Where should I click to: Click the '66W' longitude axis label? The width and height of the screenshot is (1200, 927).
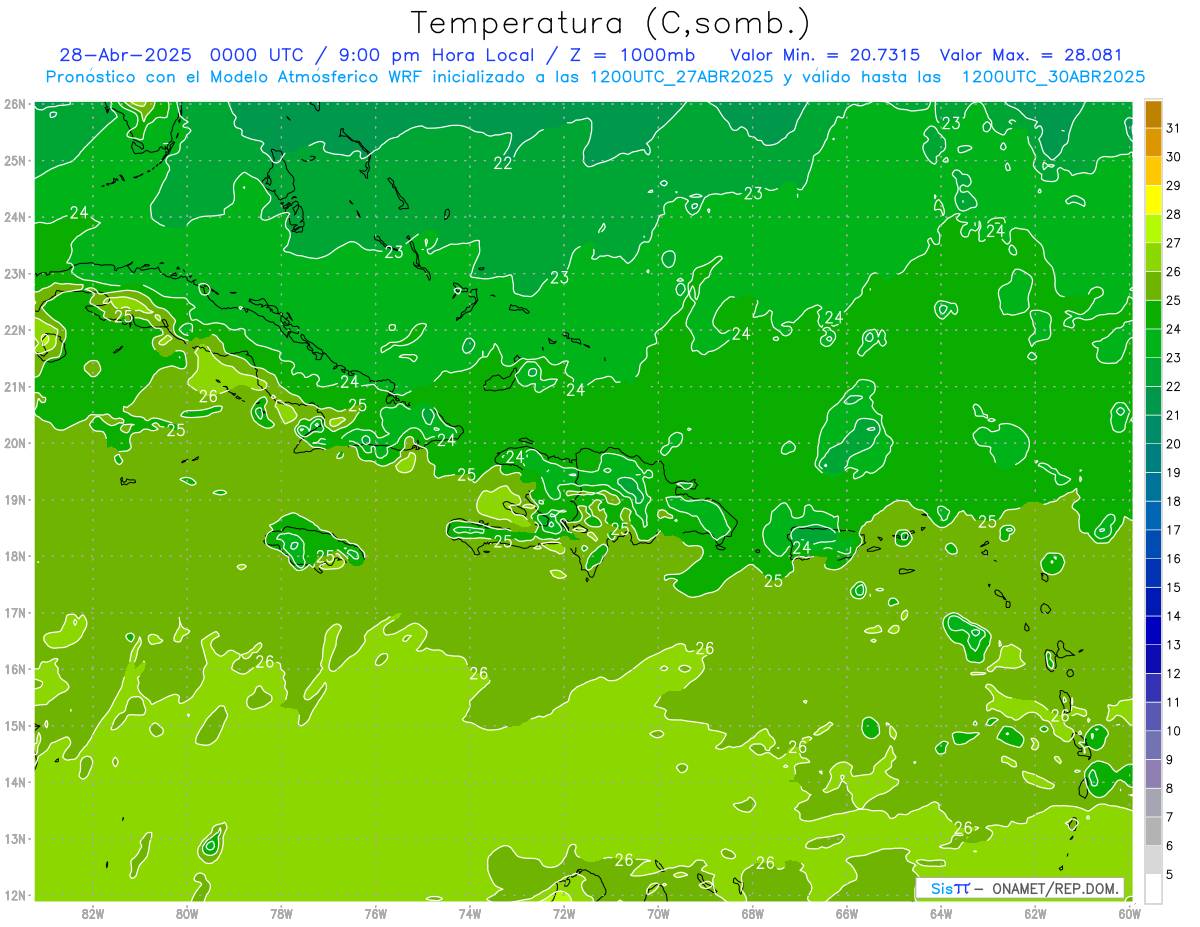coord(847,914)
